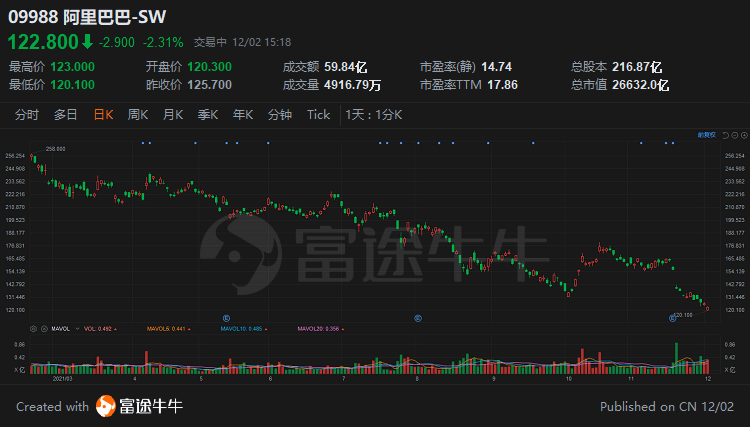Viewport: 750px width, 427px height.
Task: Click the 市盈率TTM 17.86 value
Action: 503,85
